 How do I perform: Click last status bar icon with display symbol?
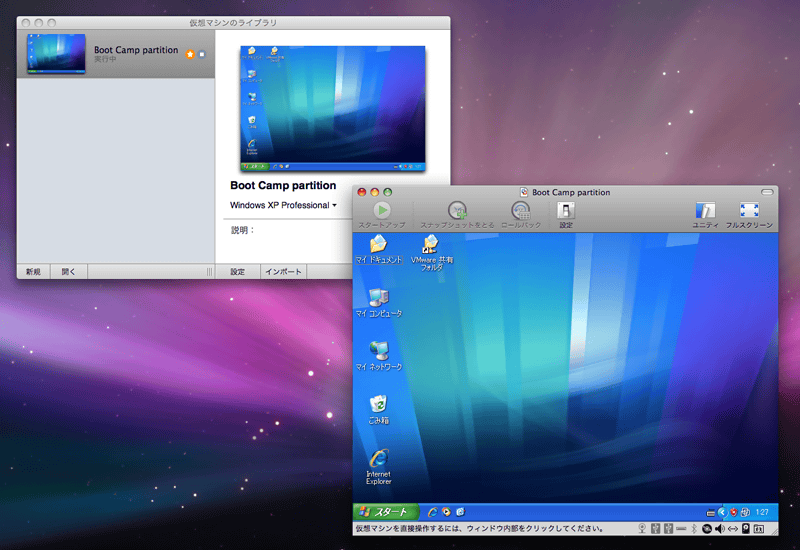click(759, 529)
